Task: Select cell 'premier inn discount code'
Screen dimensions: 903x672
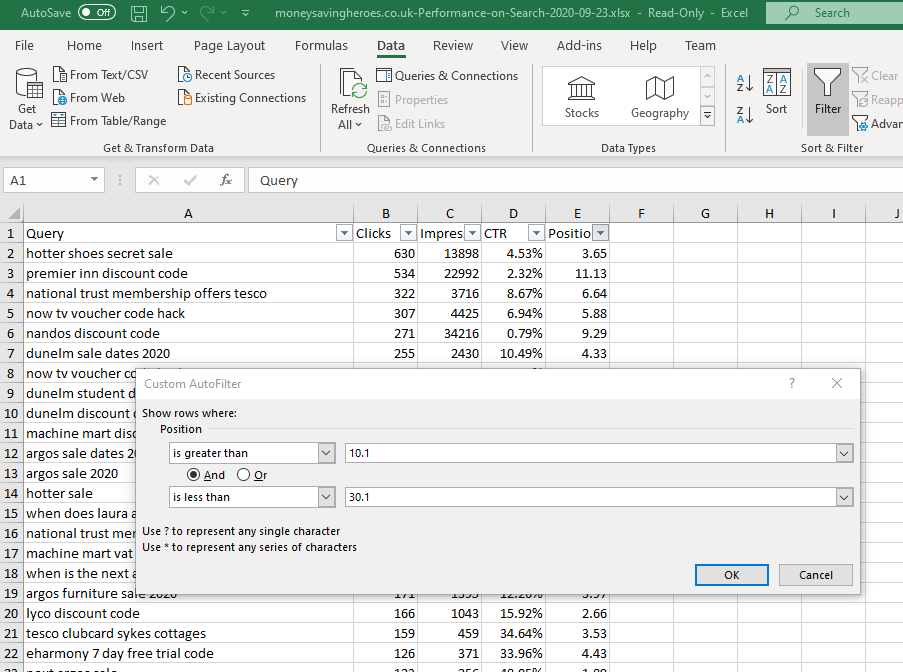Action: click(188, 274)
